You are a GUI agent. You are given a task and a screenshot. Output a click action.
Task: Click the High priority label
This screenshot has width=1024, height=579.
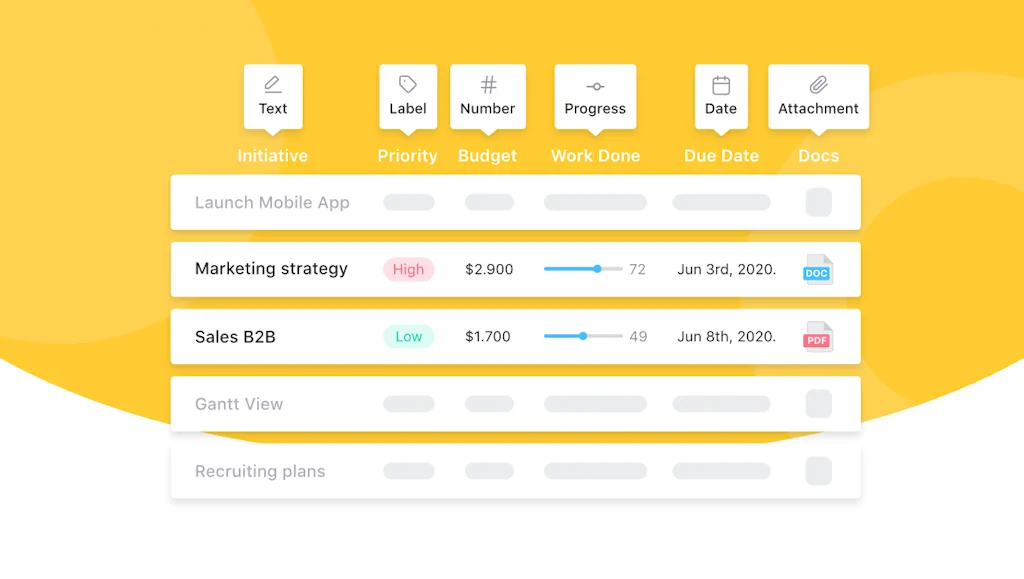408,269
